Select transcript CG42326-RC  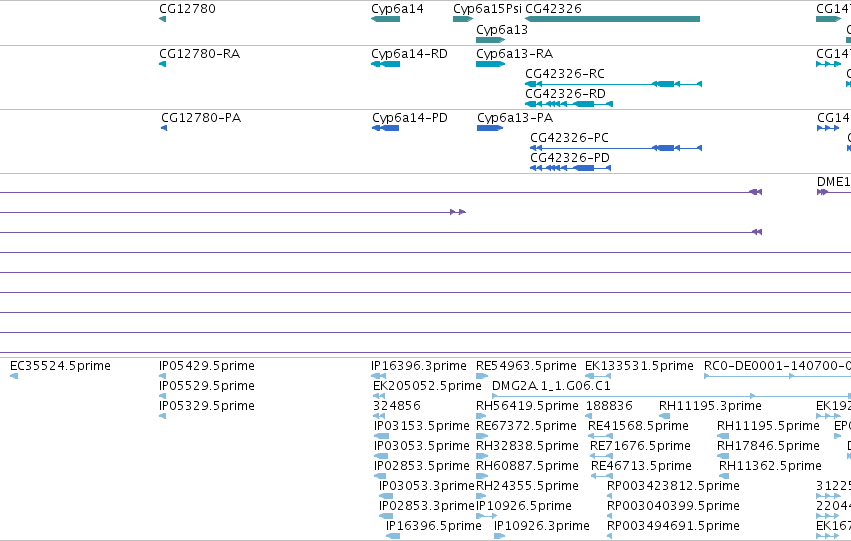point(564,74)
